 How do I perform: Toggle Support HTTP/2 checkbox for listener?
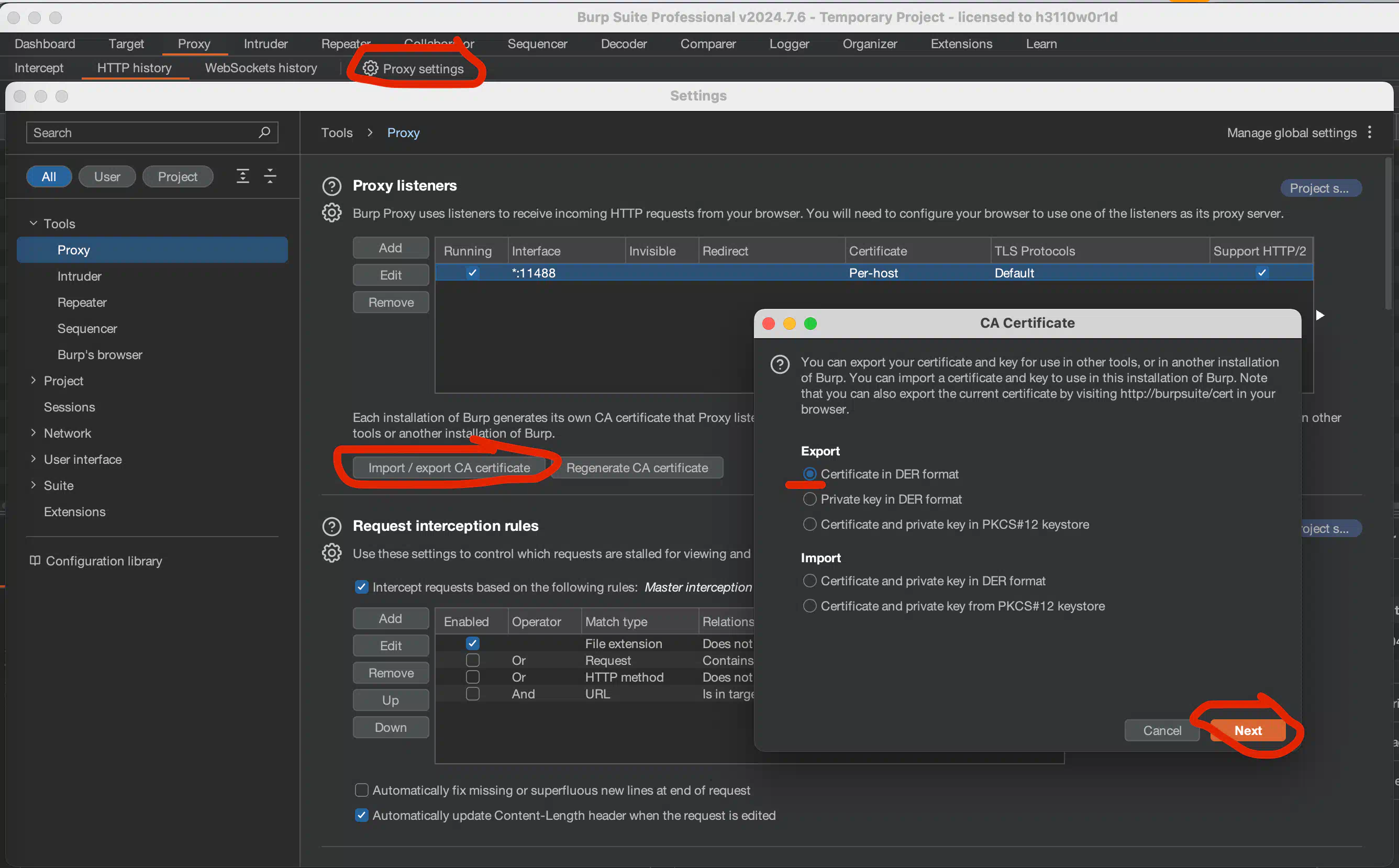pyautogui.click(x=1262, y=273)
